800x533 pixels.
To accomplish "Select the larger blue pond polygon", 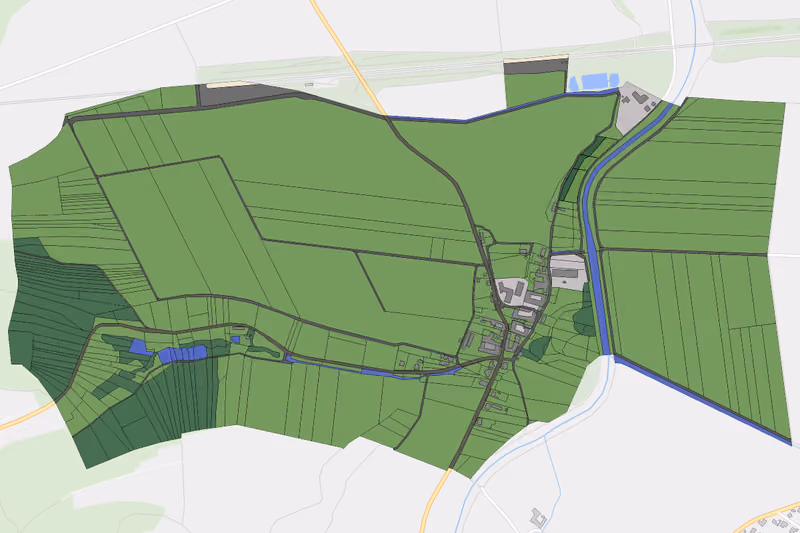I will (x=182, y=353).
